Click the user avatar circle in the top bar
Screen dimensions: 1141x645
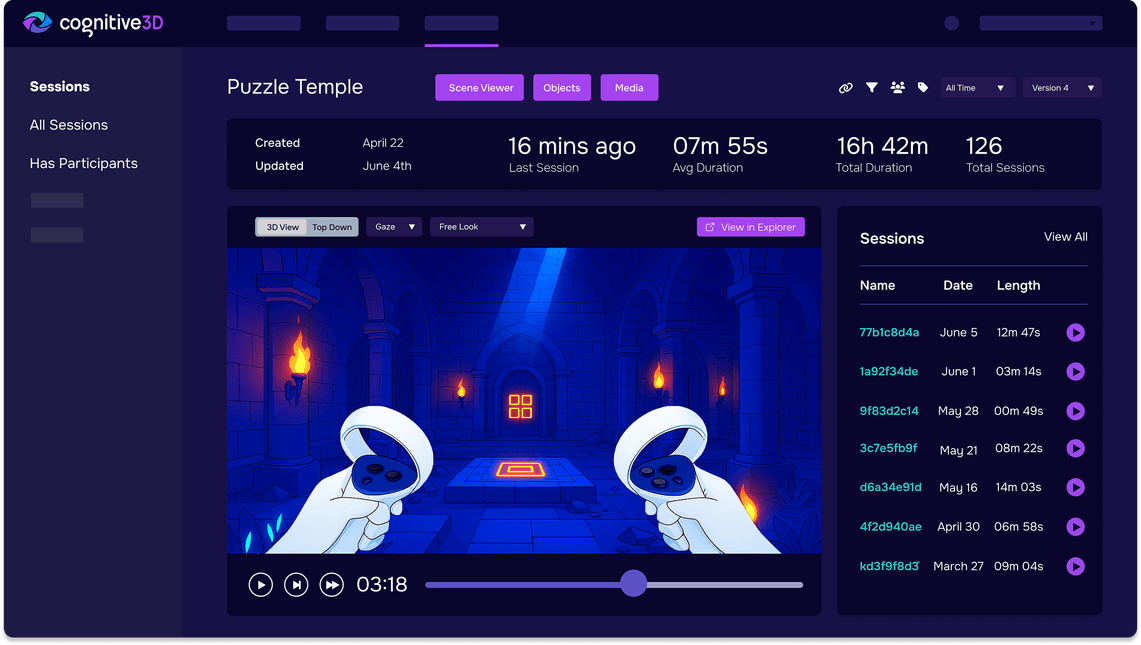click(949, 22)
